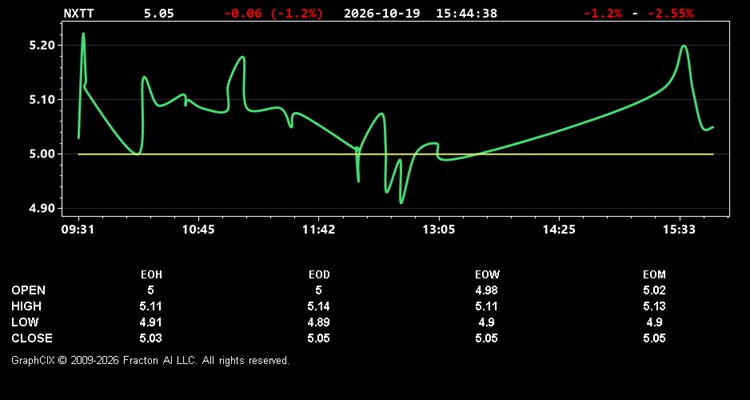750x400 pixels.
Task: Select EOM HIGH value 5.13
Action: (654, 306)
